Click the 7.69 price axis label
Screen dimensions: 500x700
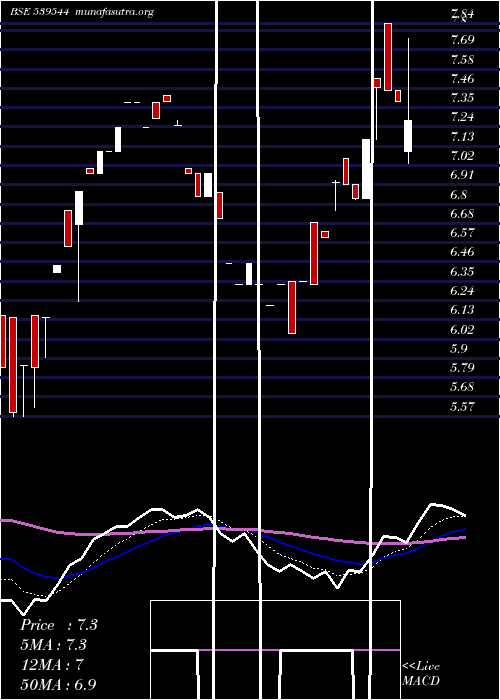462,40
